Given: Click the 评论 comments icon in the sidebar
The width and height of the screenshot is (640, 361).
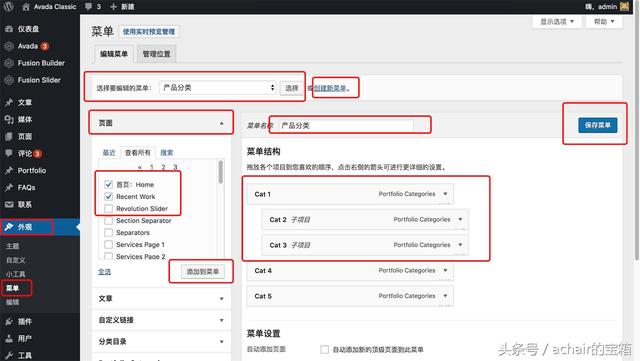Looking at the screenshot, I should 9,153.
